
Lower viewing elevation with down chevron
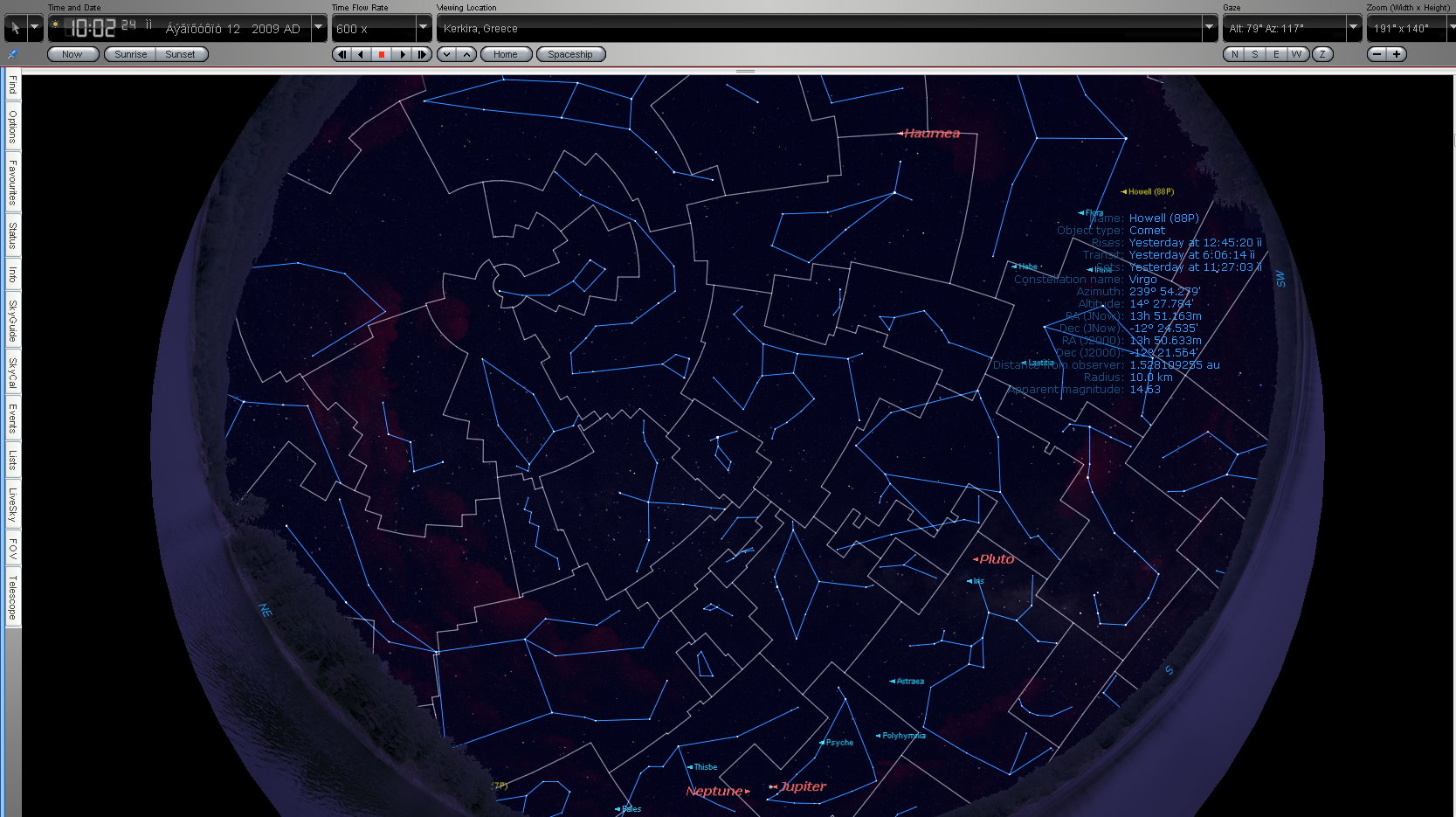pyautogui.click(x=447, y=54)
